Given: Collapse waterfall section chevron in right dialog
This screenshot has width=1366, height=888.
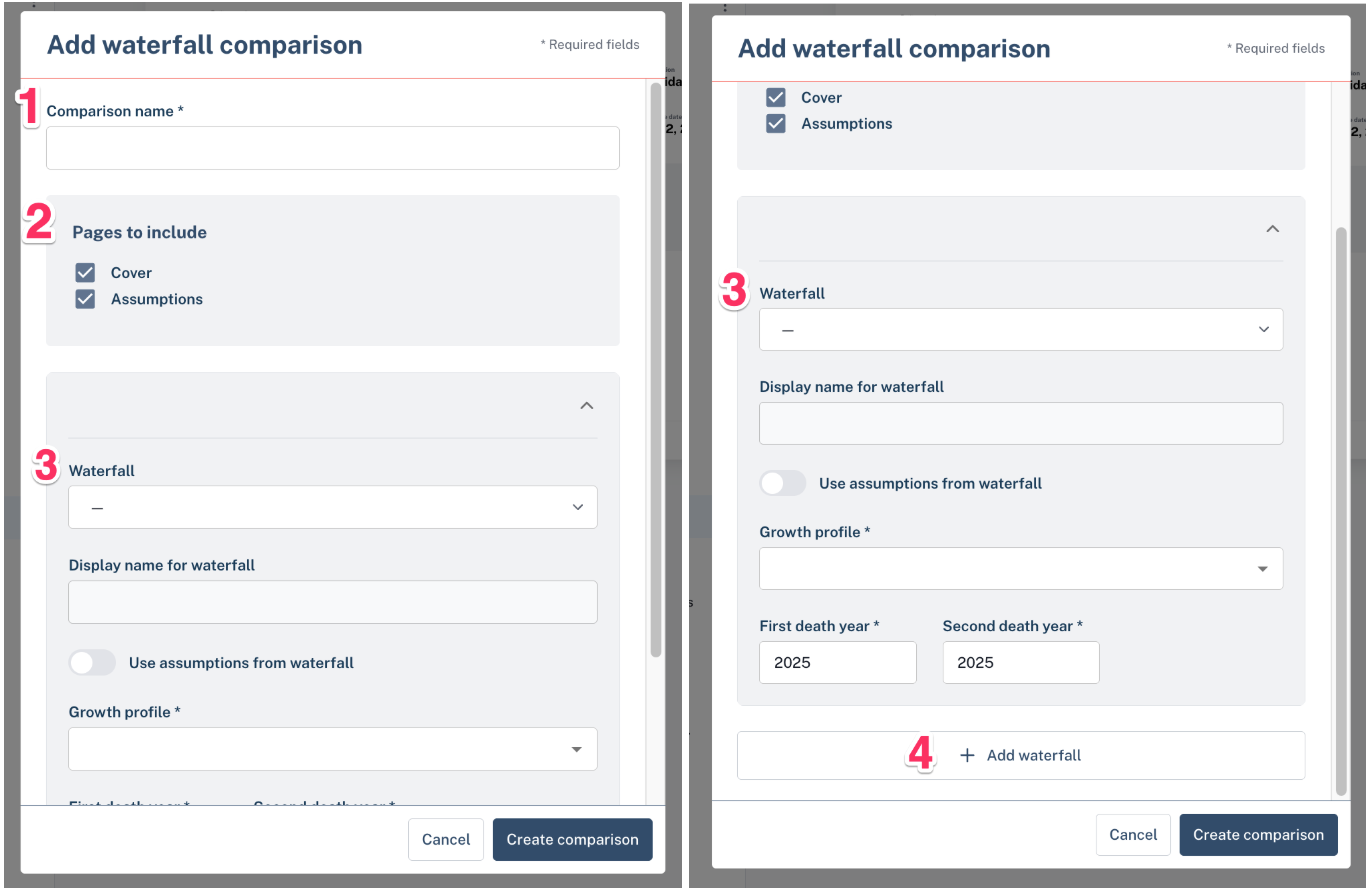Looking at the screenshot, I should [x=1273, y=229].
